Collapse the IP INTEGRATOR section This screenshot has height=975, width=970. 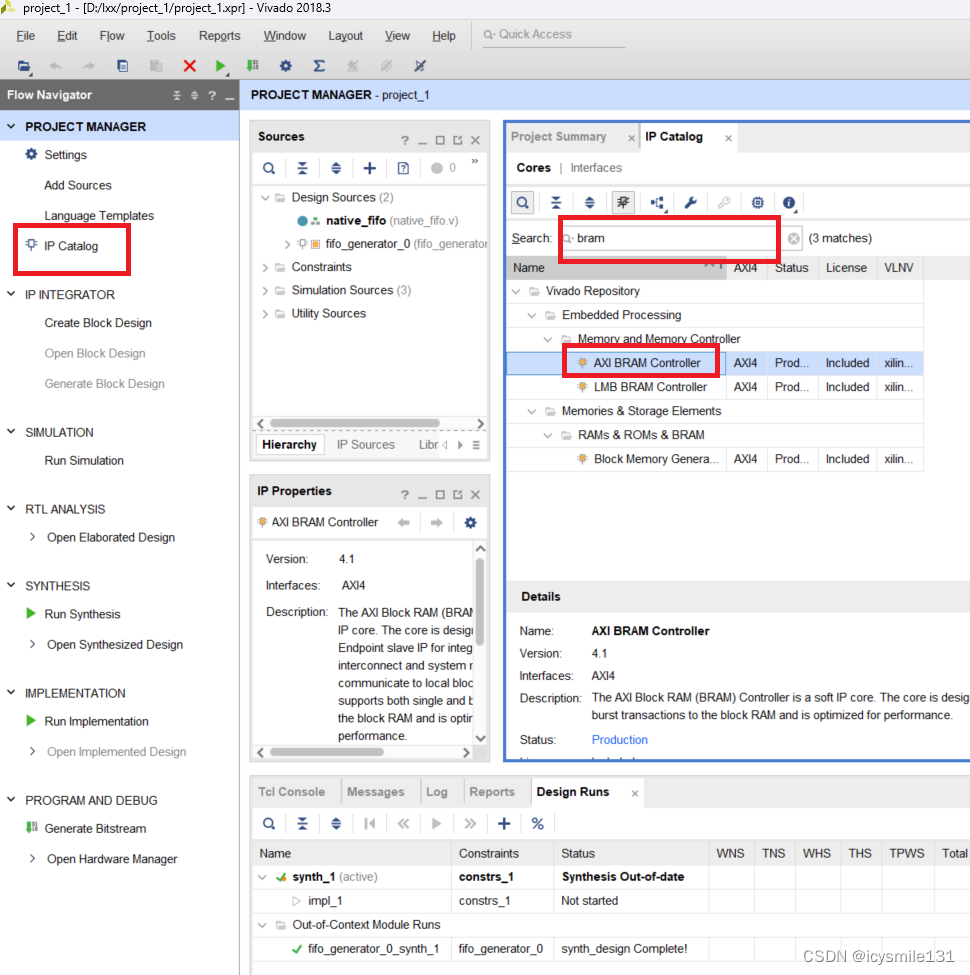click(x=11, y=294)
